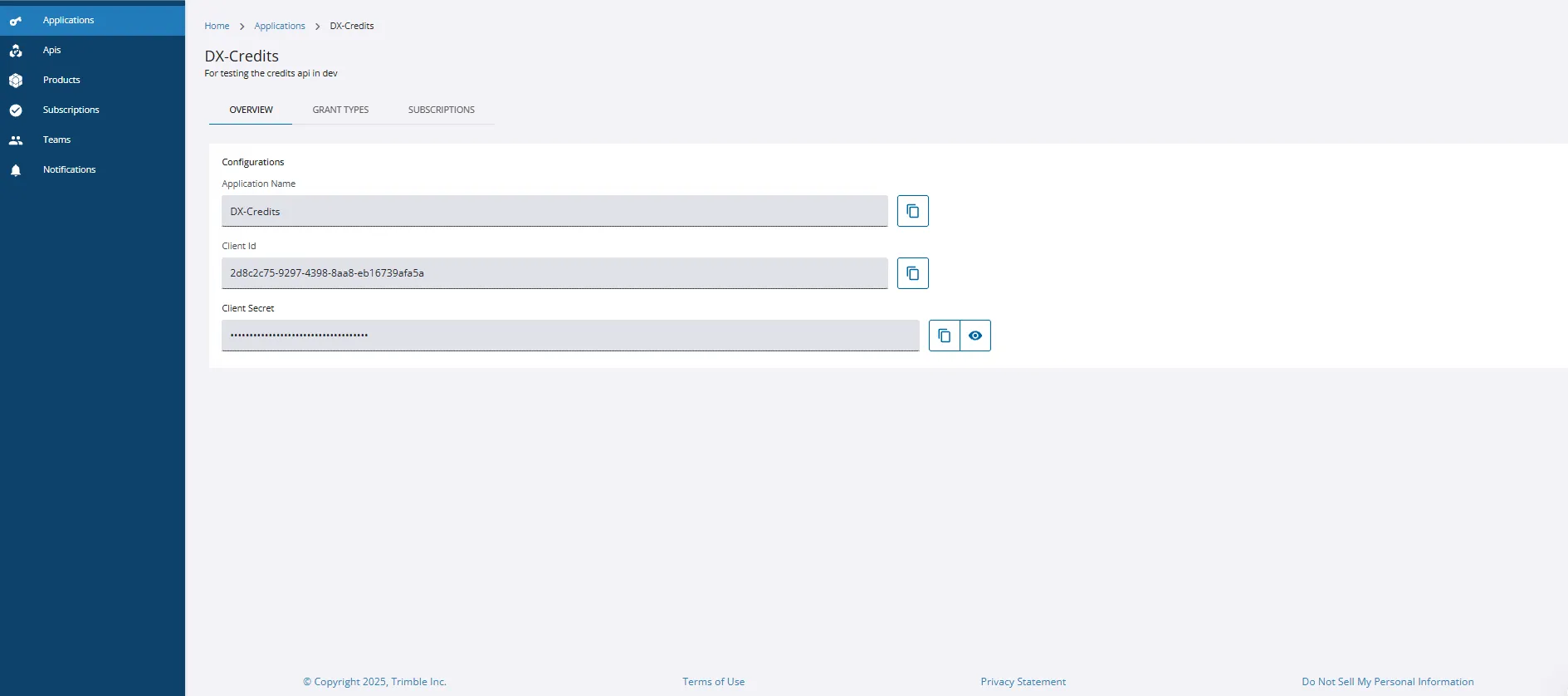Click the 'Application Name' field label

click(x=259, y=184)
